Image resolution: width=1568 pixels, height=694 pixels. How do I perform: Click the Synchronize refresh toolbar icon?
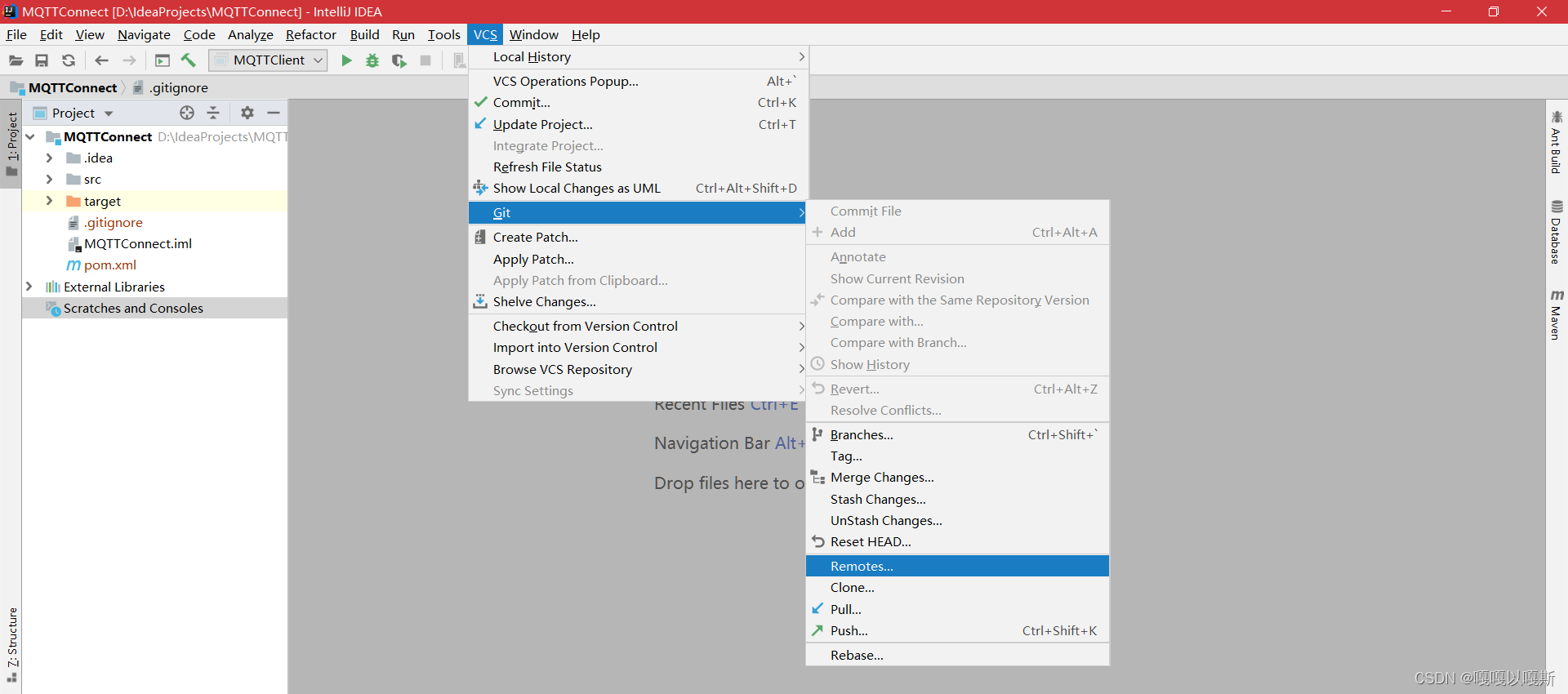69,60
